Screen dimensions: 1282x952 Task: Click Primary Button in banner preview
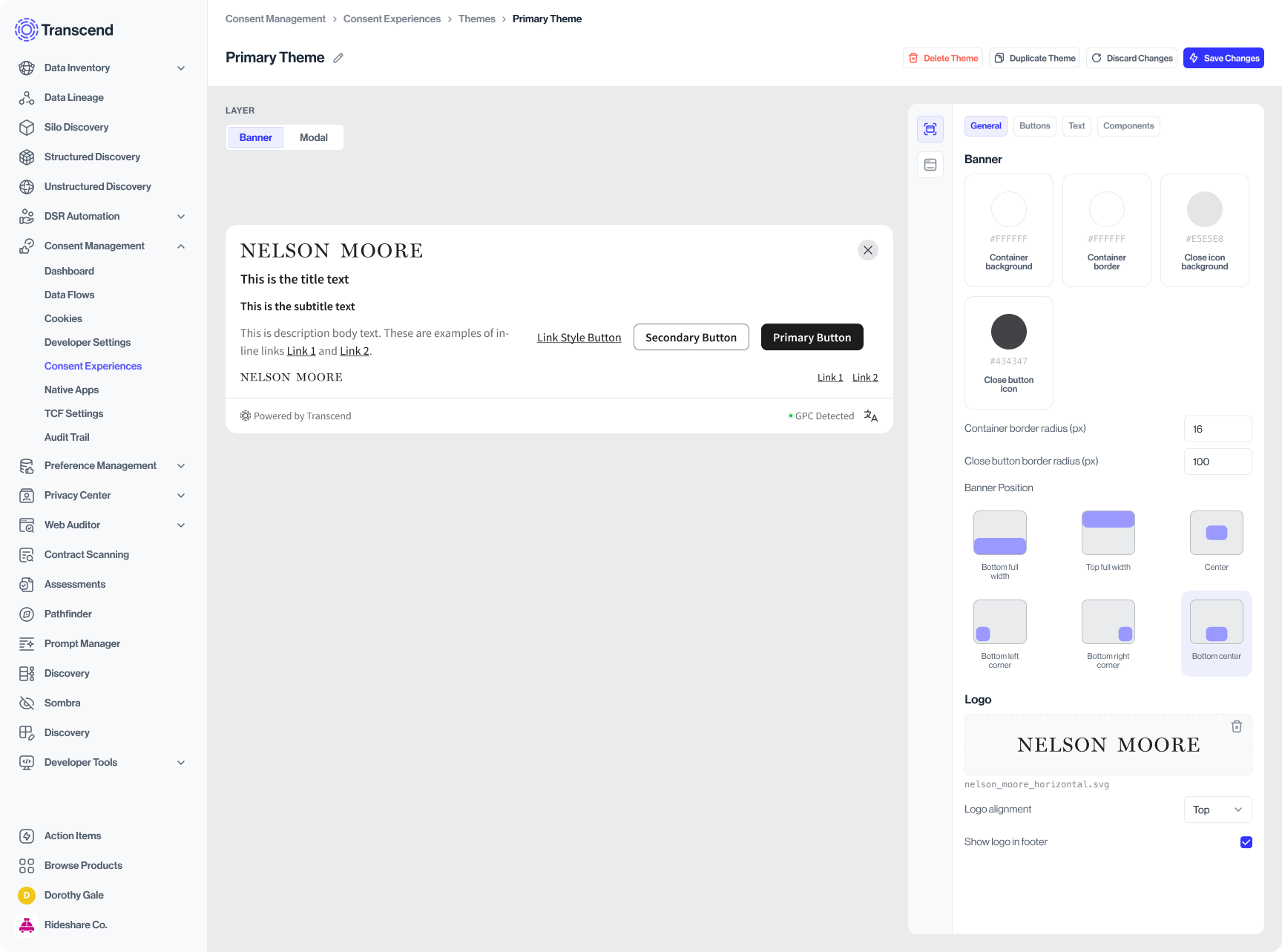click(x=812, y=338)
